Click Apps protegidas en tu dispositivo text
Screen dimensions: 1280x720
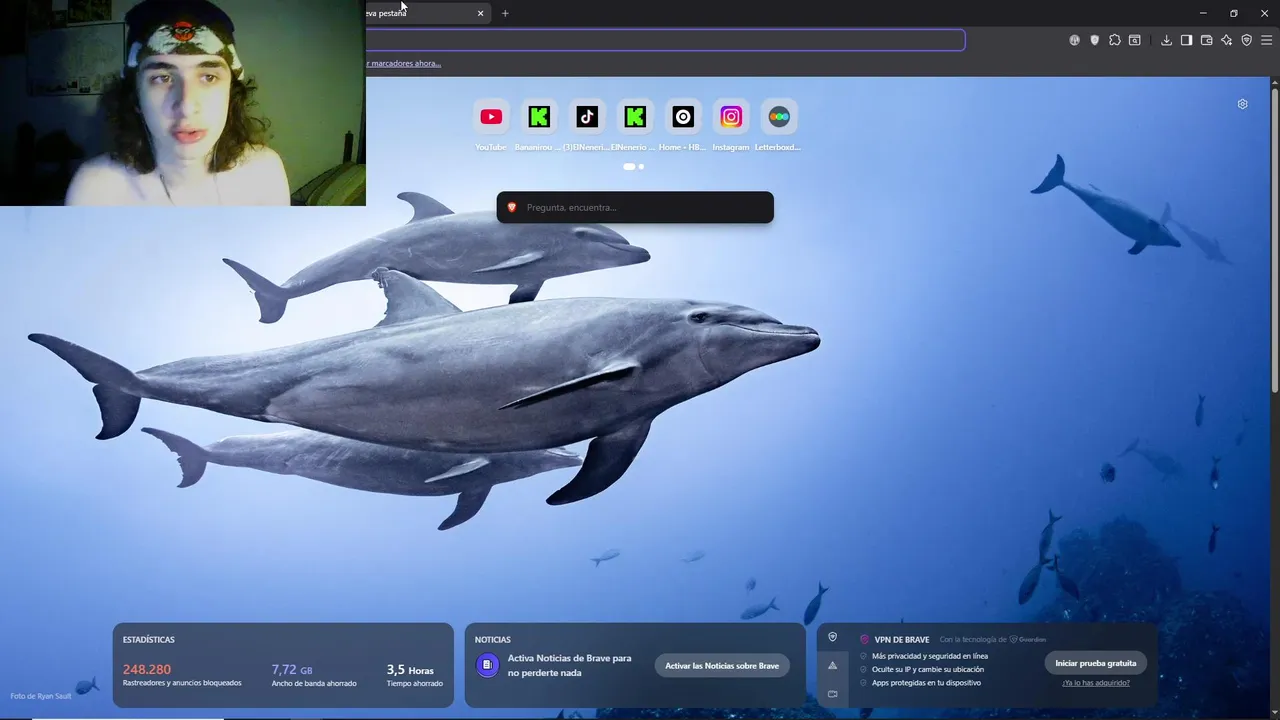[x=926, y=683]
